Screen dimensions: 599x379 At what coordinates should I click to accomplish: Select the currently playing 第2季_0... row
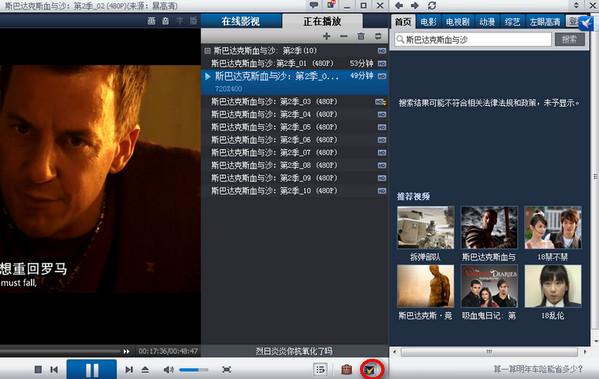tap(294, 82)
